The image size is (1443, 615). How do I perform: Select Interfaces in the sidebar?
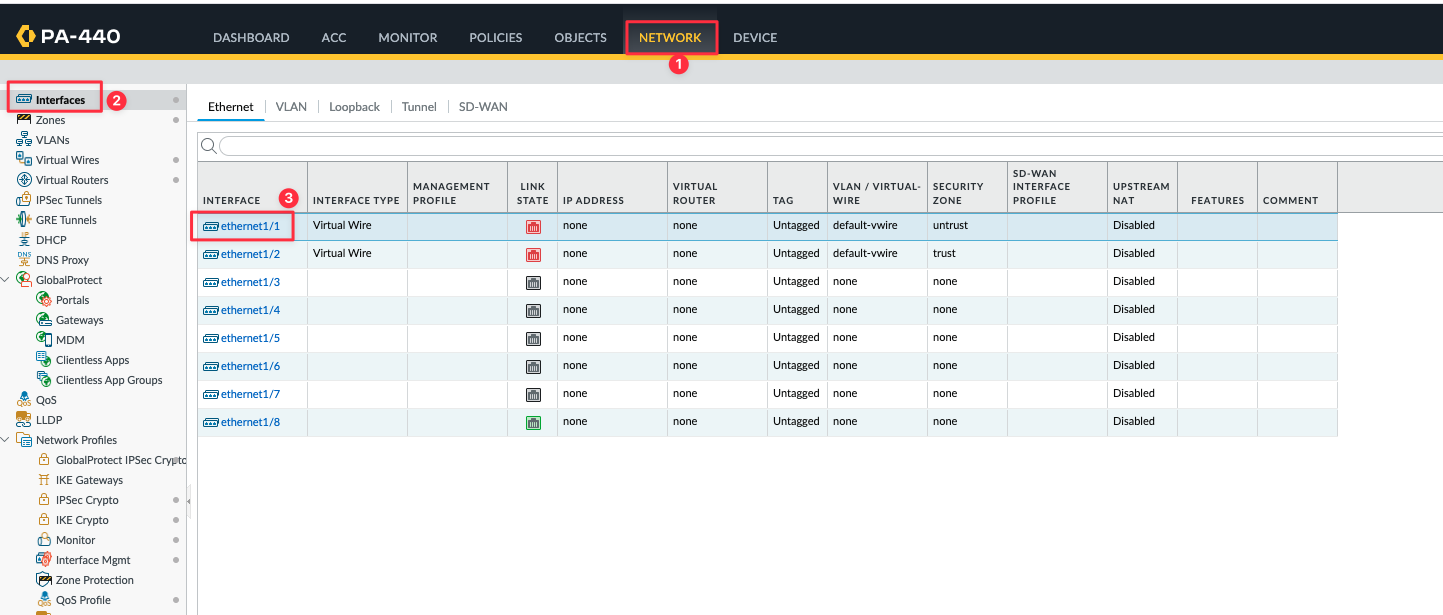pos(61,100)
